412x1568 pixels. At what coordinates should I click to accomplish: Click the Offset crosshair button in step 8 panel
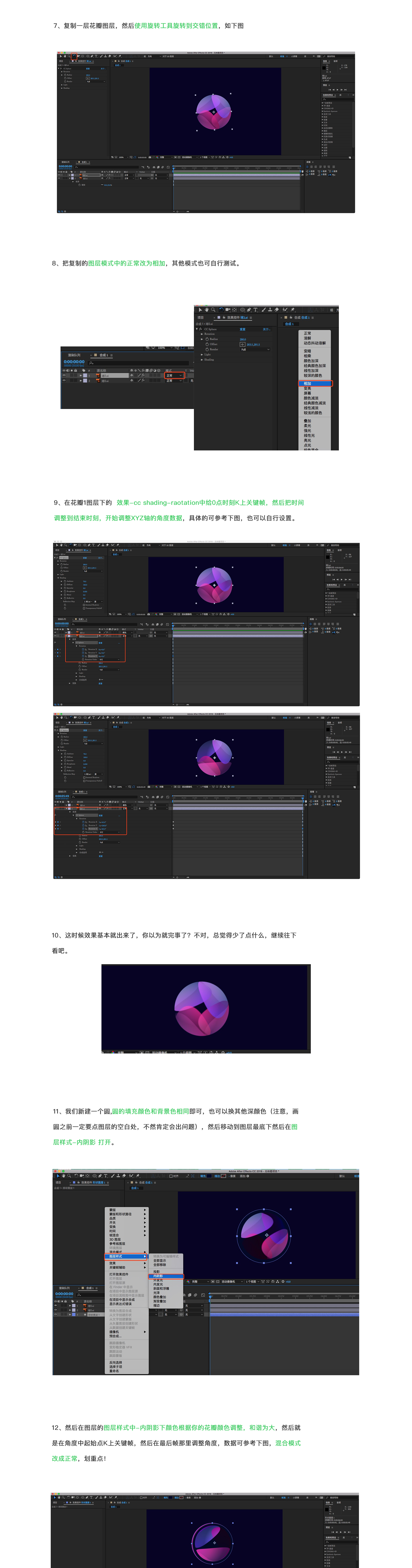pos(242,345)
